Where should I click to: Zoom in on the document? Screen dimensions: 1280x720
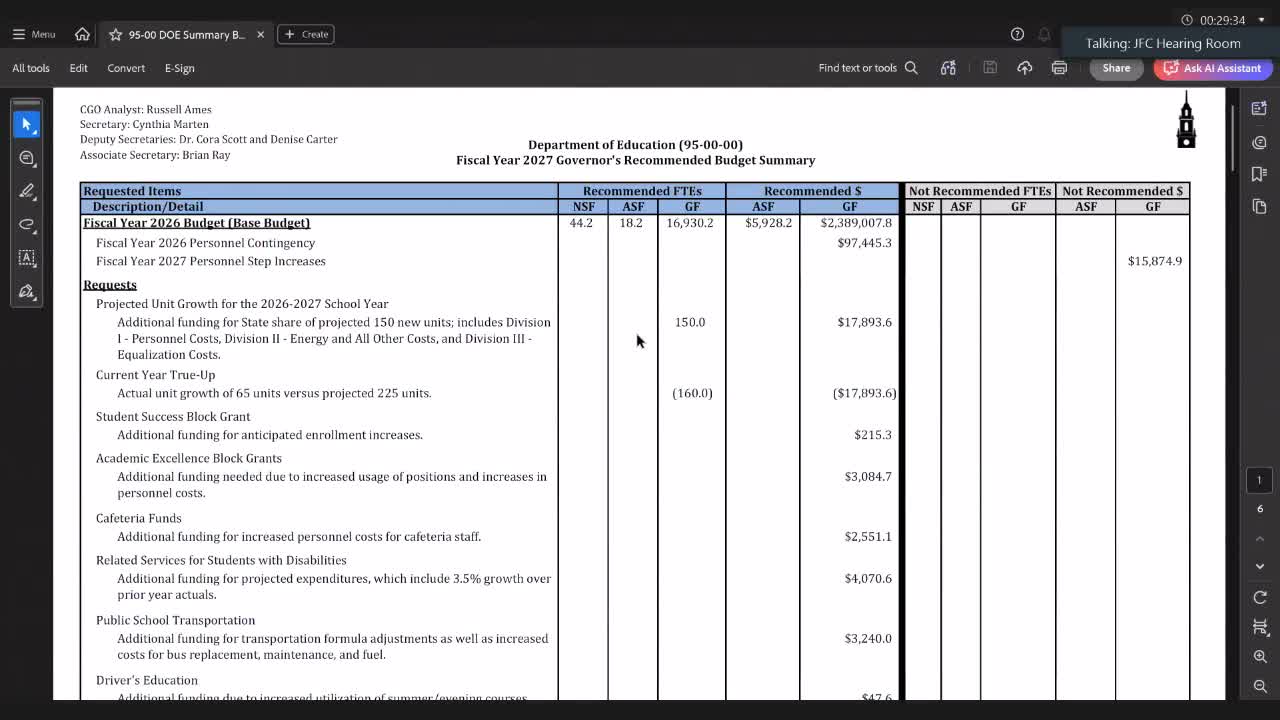pos(1260,657)
